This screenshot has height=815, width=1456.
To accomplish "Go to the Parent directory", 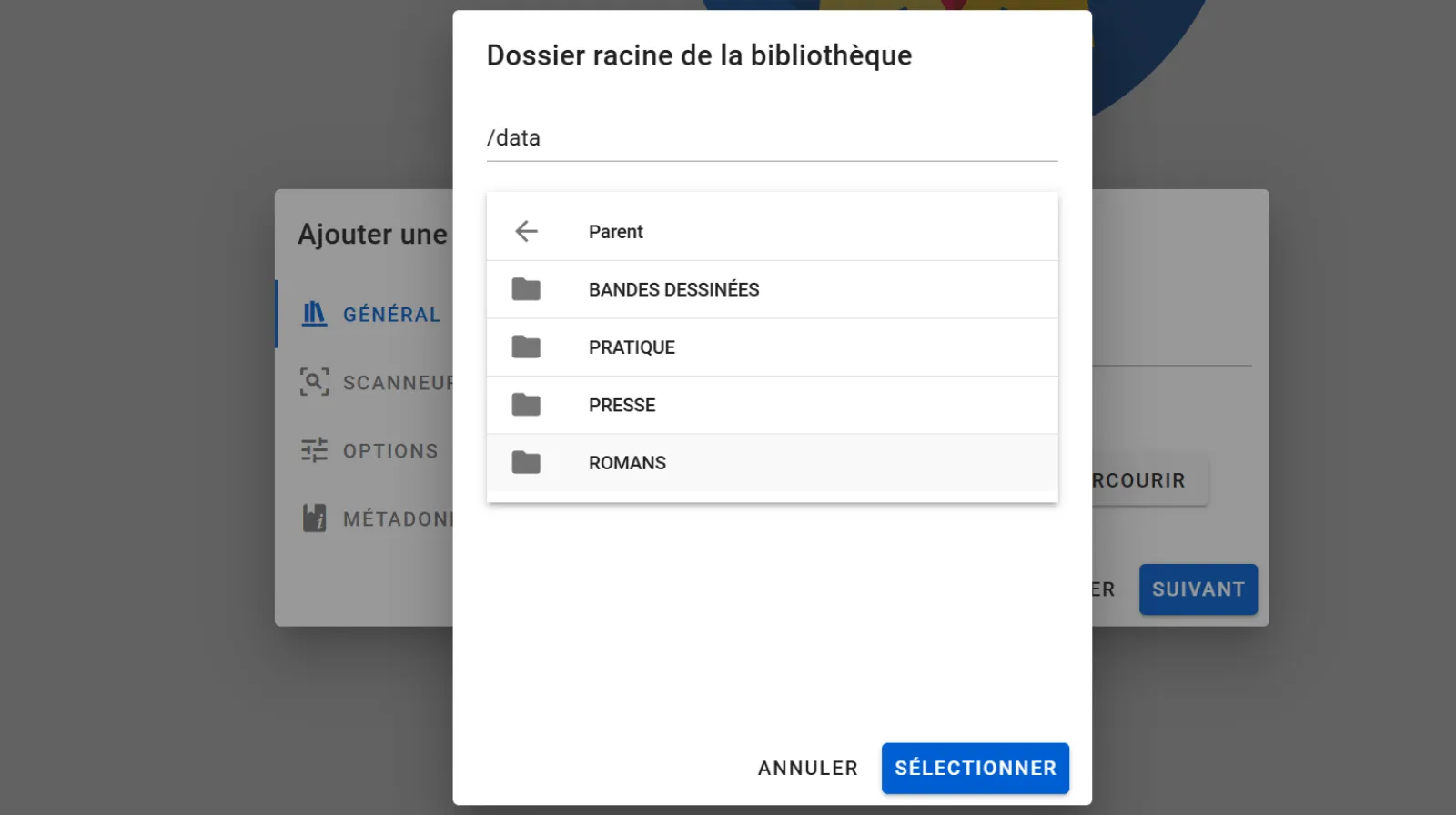I will (615, 232).
